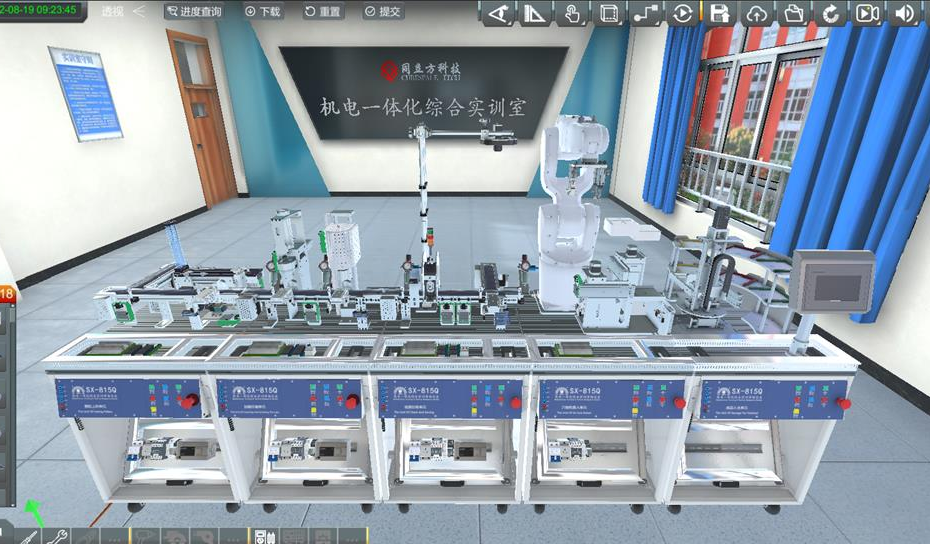930x544 pixels.
Task: Open the cloud upload tool
Action: pos(757,13)
